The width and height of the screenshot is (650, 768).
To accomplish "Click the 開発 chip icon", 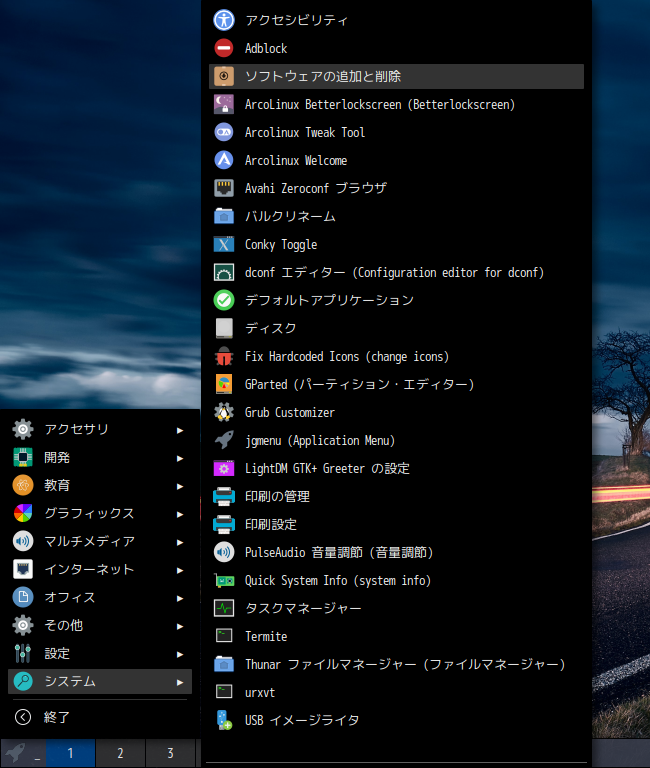I will click(x=23, y=457).
